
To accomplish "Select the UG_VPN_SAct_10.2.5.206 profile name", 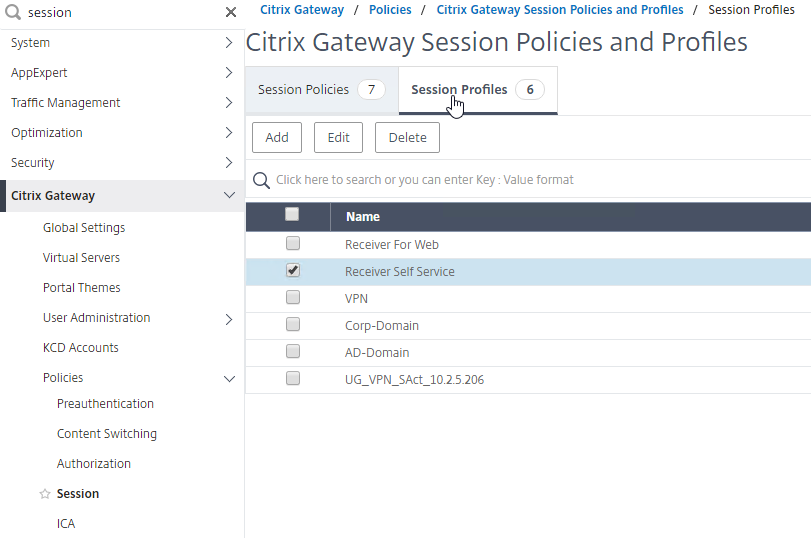I will click(x=414, y=380).
